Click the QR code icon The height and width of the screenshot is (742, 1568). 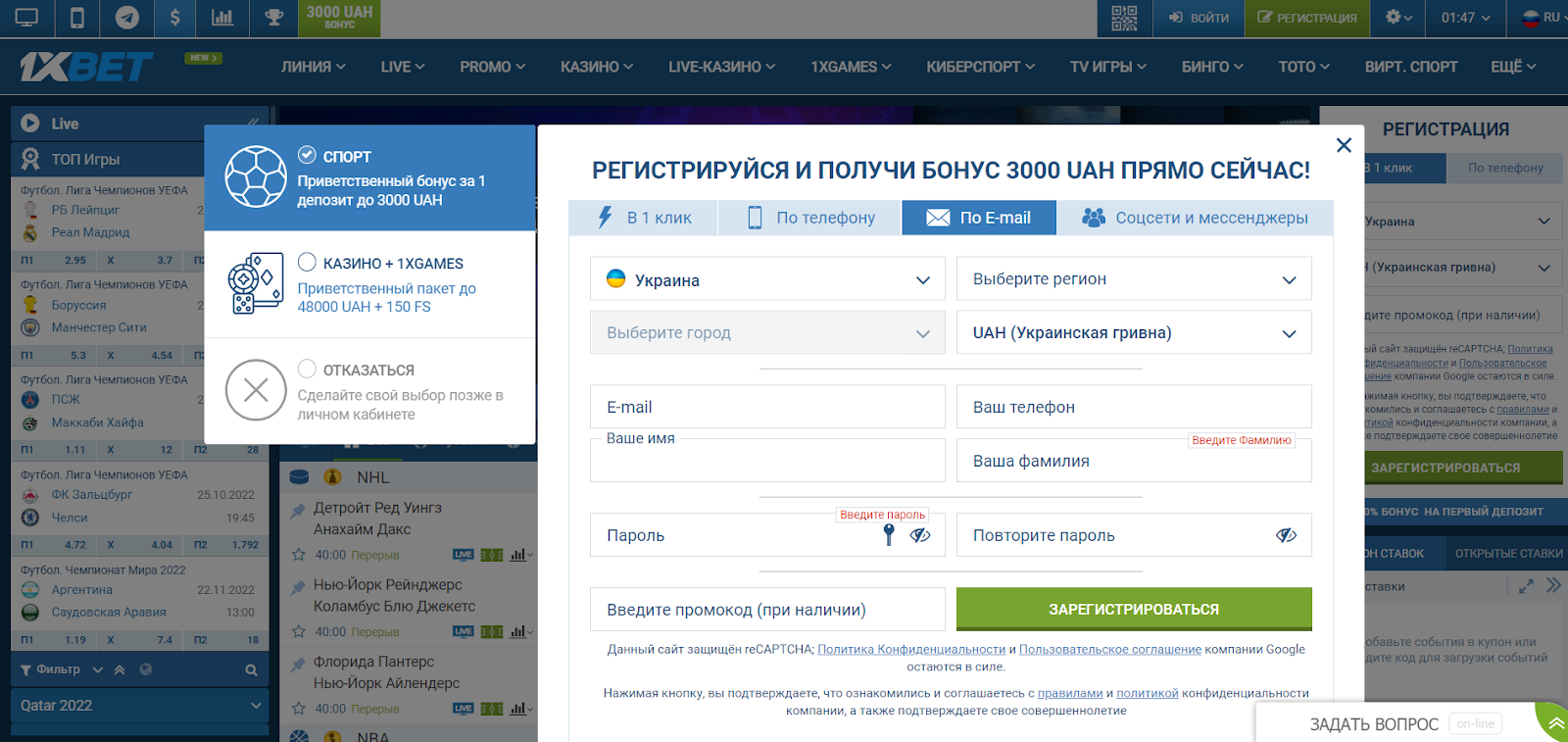[1124, 18]
